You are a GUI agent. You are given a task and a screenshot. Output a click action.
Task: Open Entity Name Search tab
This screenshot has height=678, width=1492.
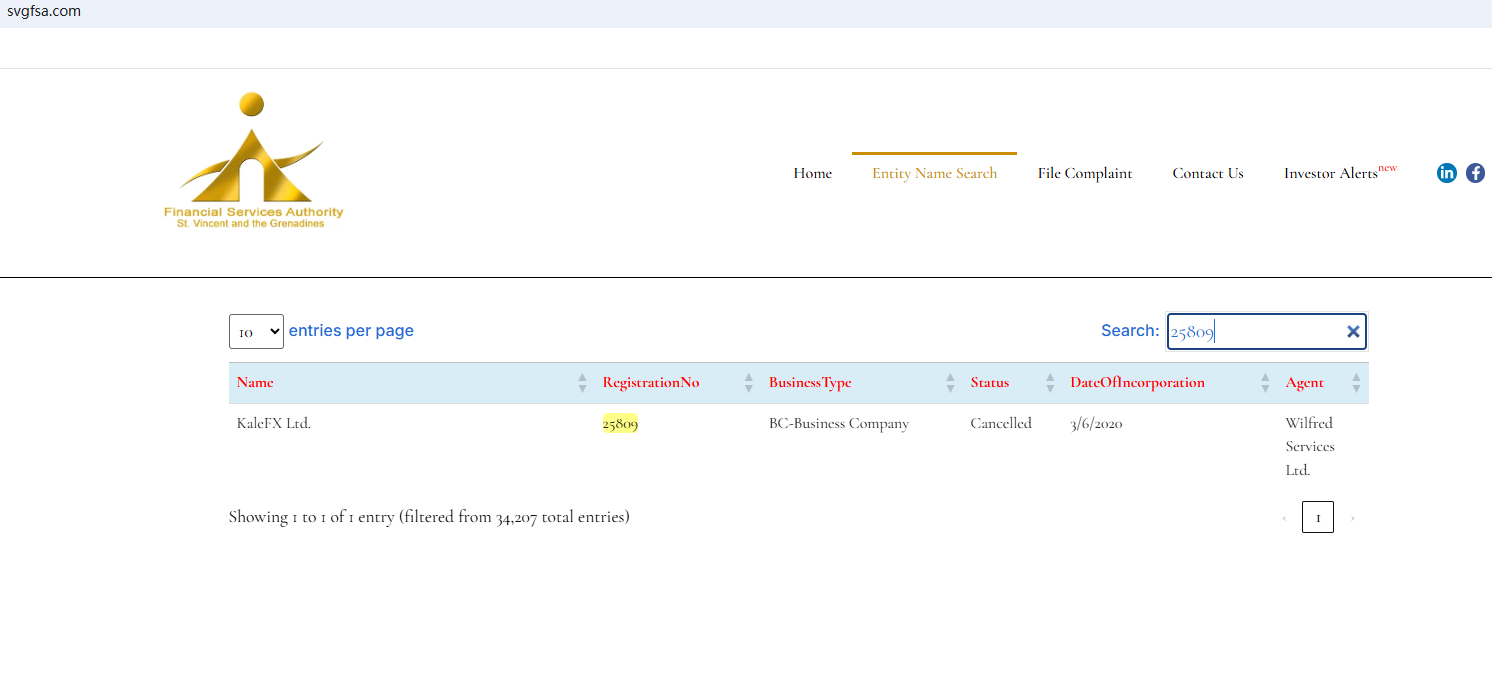(x=934, y=173)
